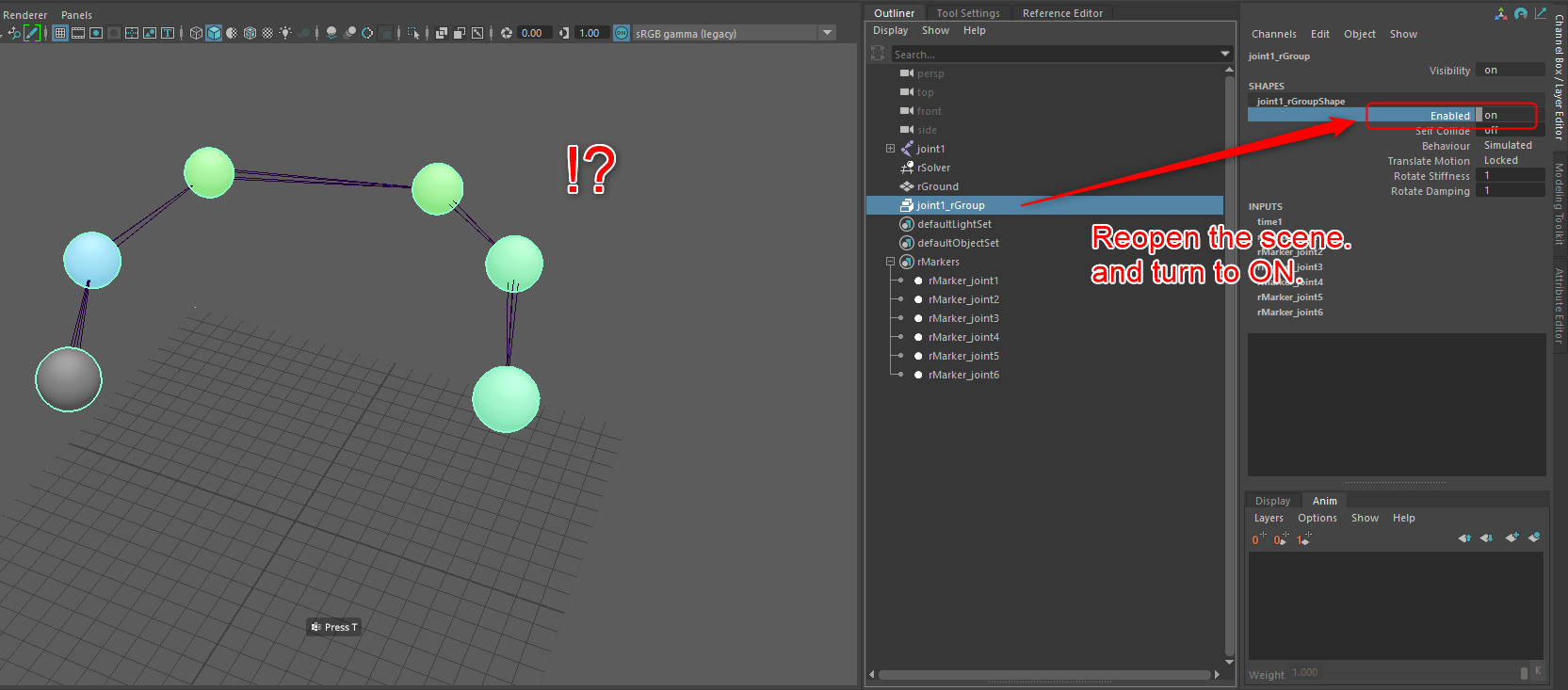The width and height of the screenshot is (1568, 690).
Task: Toggle the Channel Box speed icon
Action: click(1521, 13)
